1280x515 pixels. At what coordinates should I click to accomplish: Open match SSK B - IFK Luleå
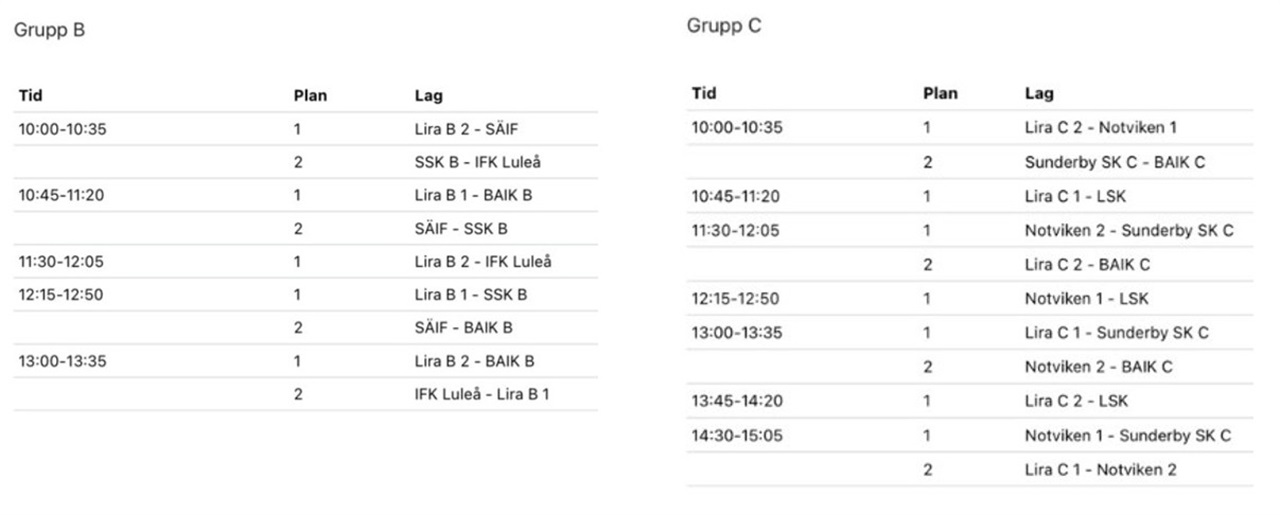tap(477, 162)
